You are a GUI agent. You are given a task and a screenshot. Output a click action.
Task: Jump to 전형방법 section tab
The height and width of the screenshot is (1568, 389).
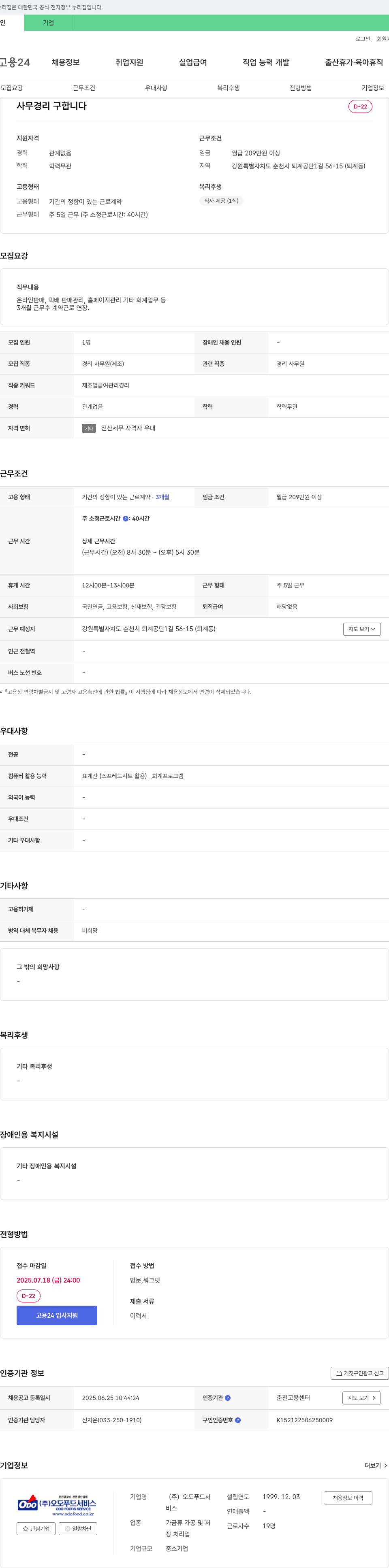(301, 88)
